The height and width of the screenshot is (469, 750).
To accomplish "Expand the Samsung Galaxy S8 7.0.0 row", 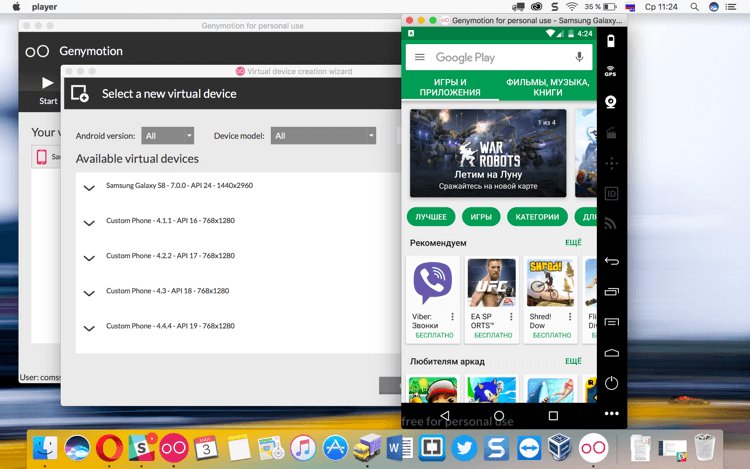I will click(89, 188).
